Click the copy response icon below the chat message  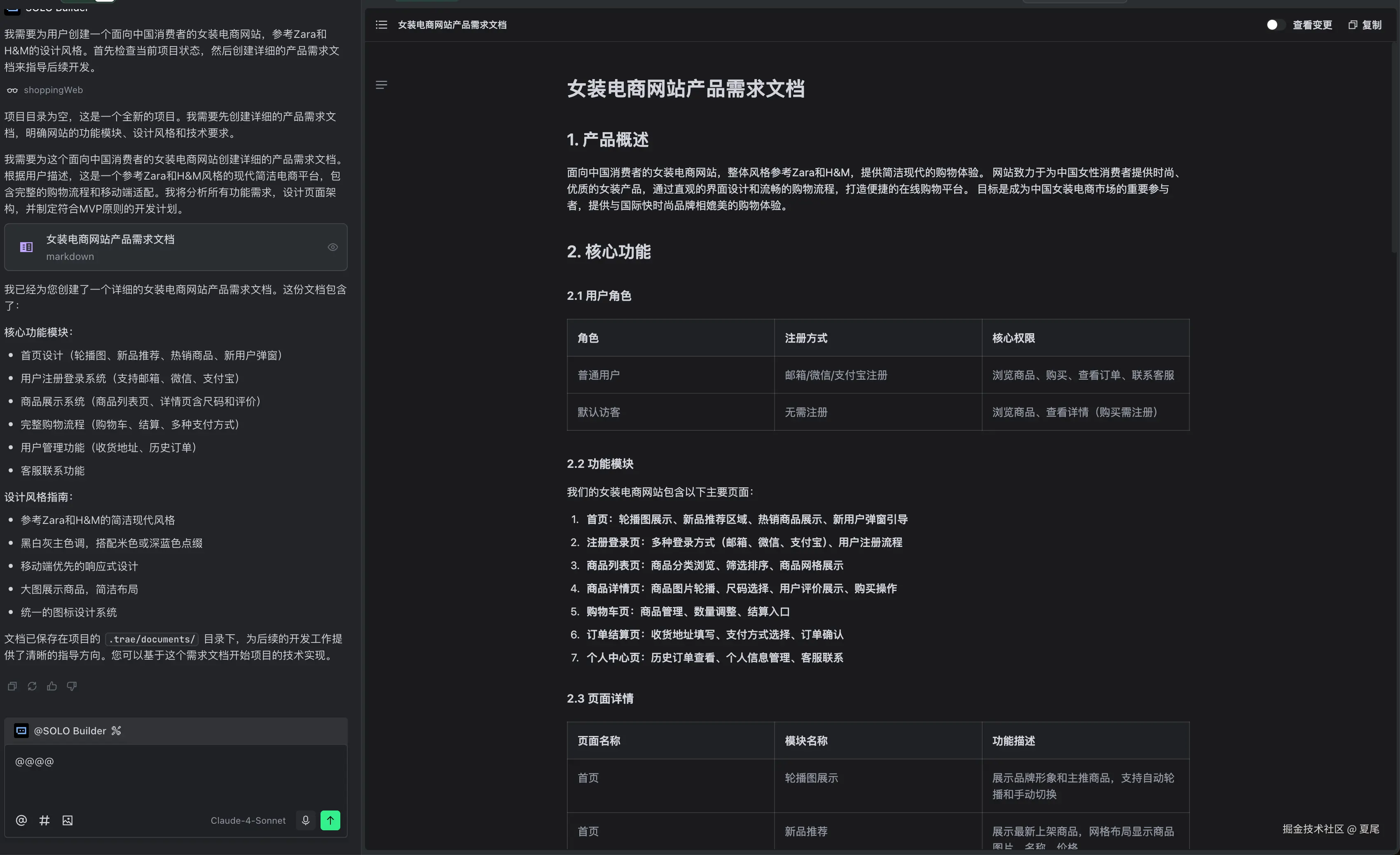12,686
